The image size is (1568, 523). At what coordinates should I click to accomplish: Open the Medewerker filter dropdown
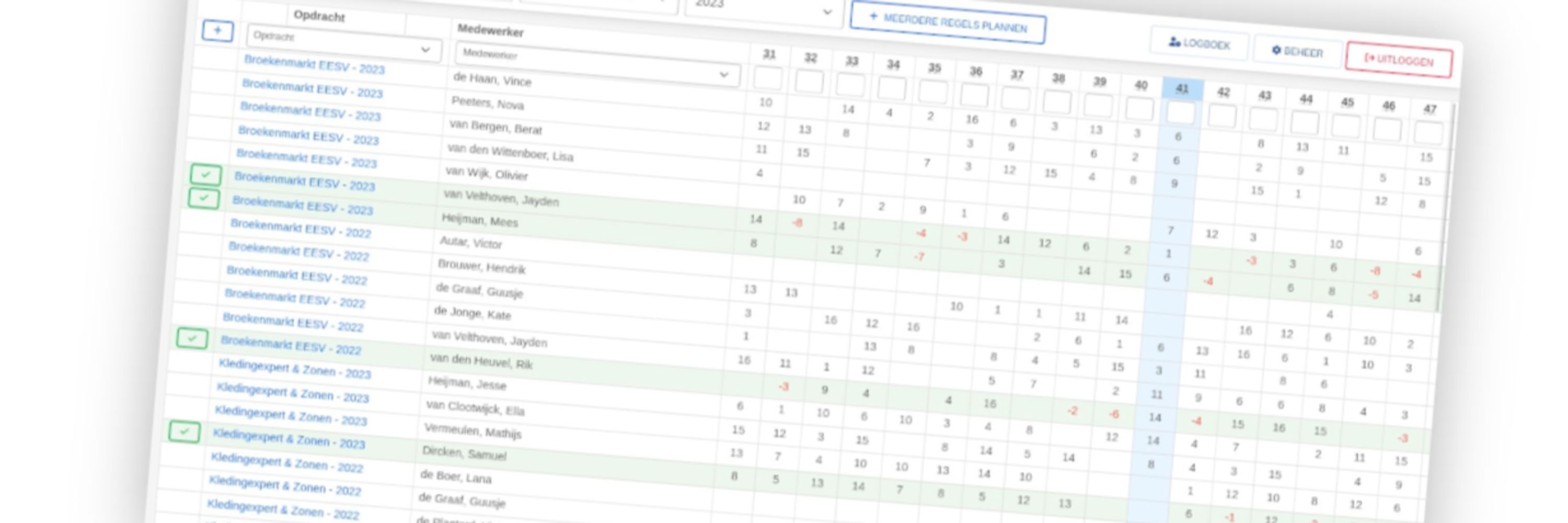(597, 64)
